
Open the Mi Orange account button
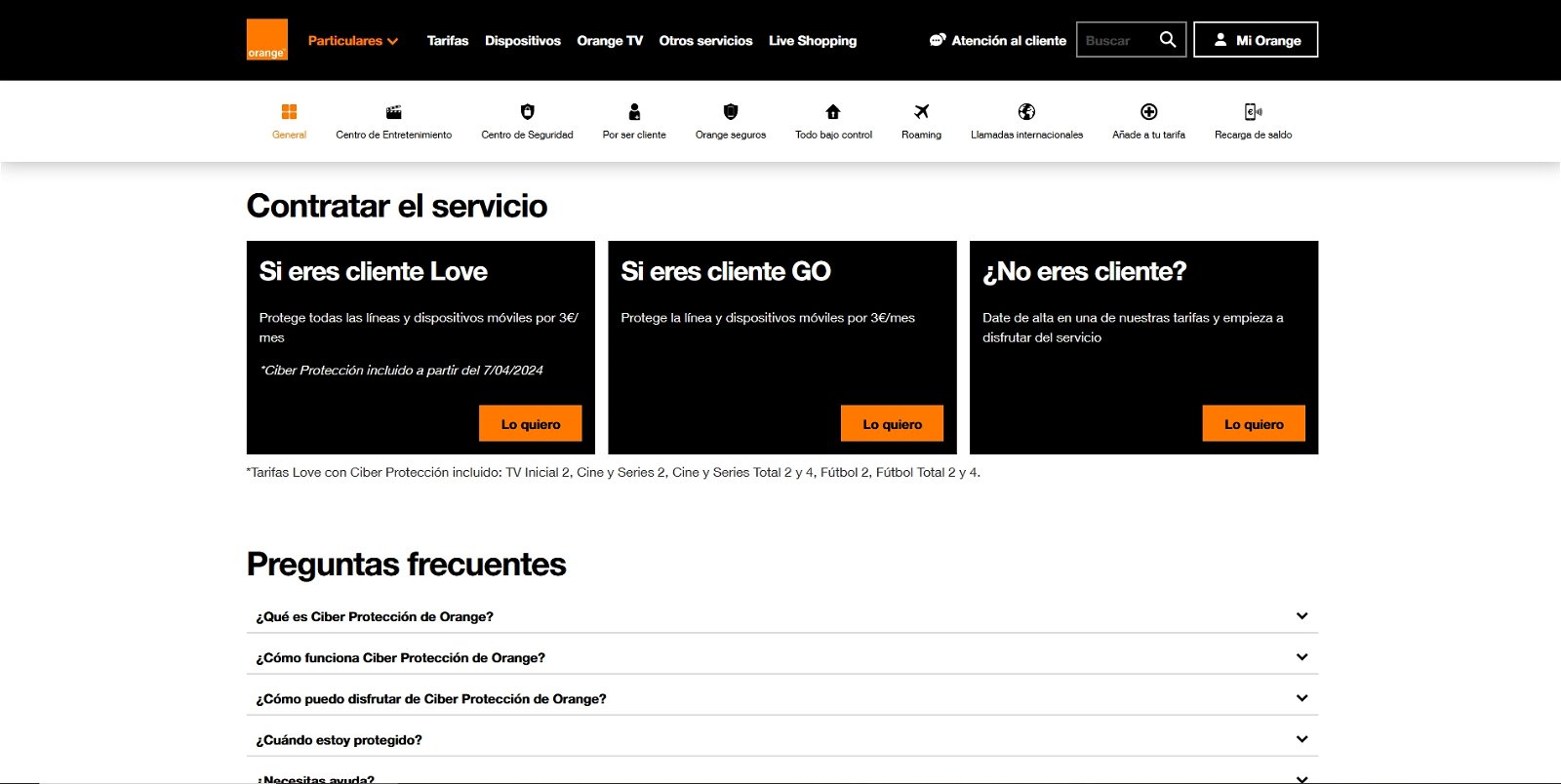click(x=1256, y=40)
